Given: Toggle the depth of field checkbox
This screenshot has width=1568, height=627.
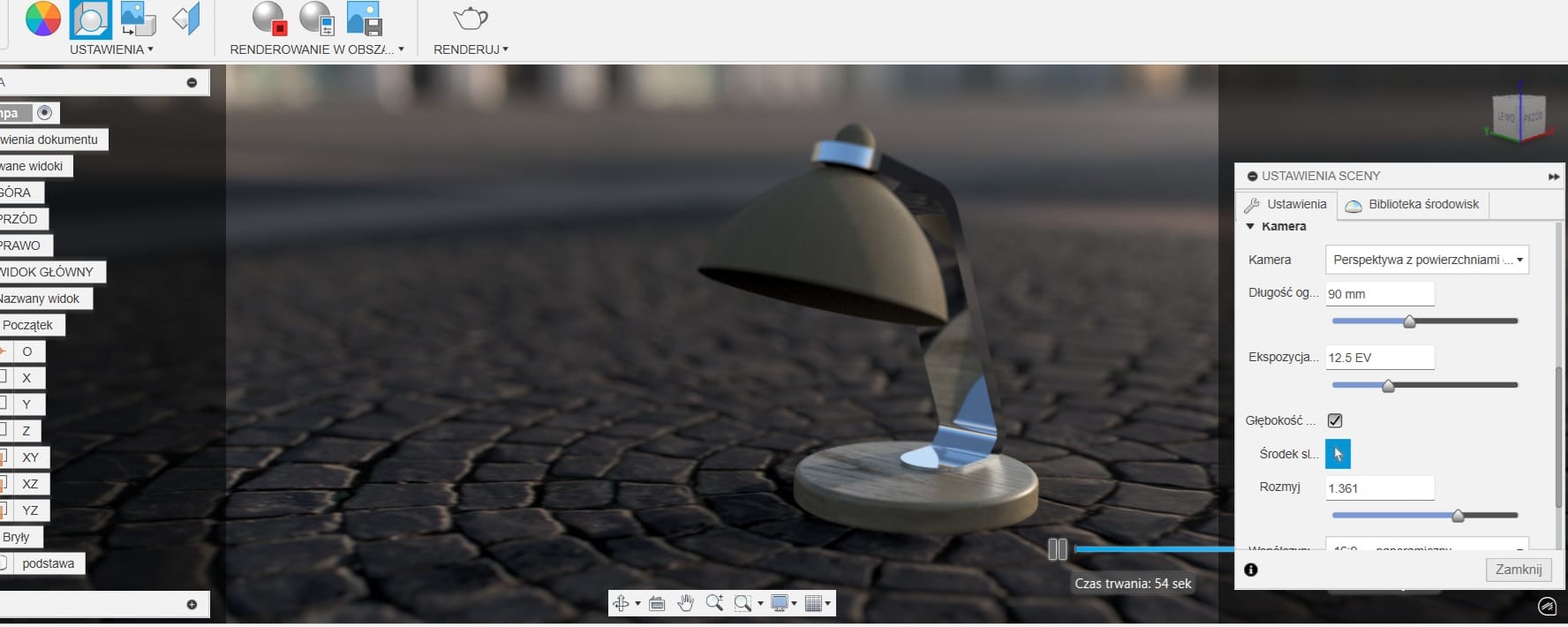Looking at the screenshot, I should pos(1335,420).
